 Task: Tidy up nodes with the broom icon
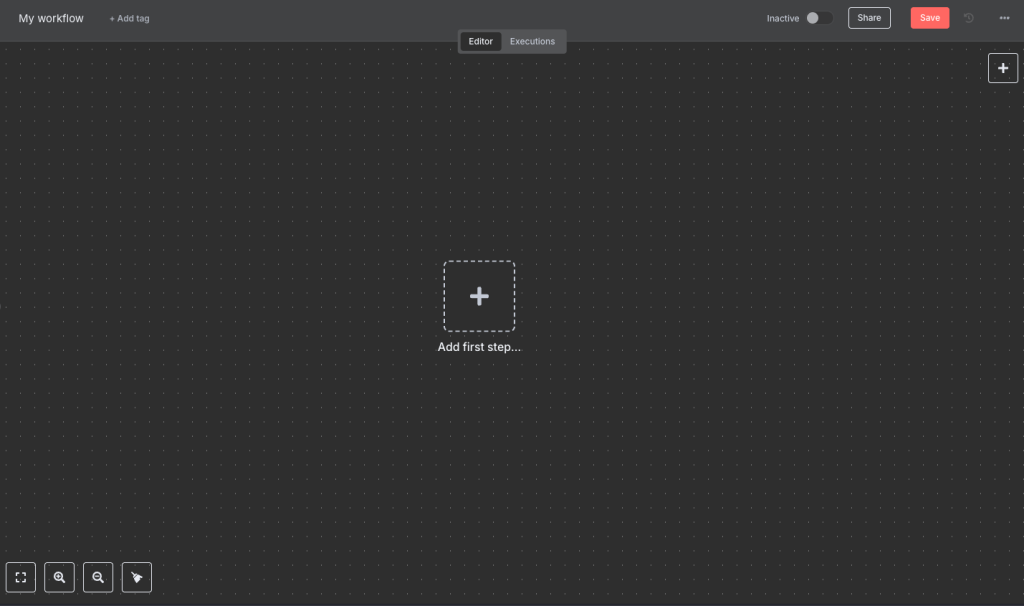coord(137,577)
